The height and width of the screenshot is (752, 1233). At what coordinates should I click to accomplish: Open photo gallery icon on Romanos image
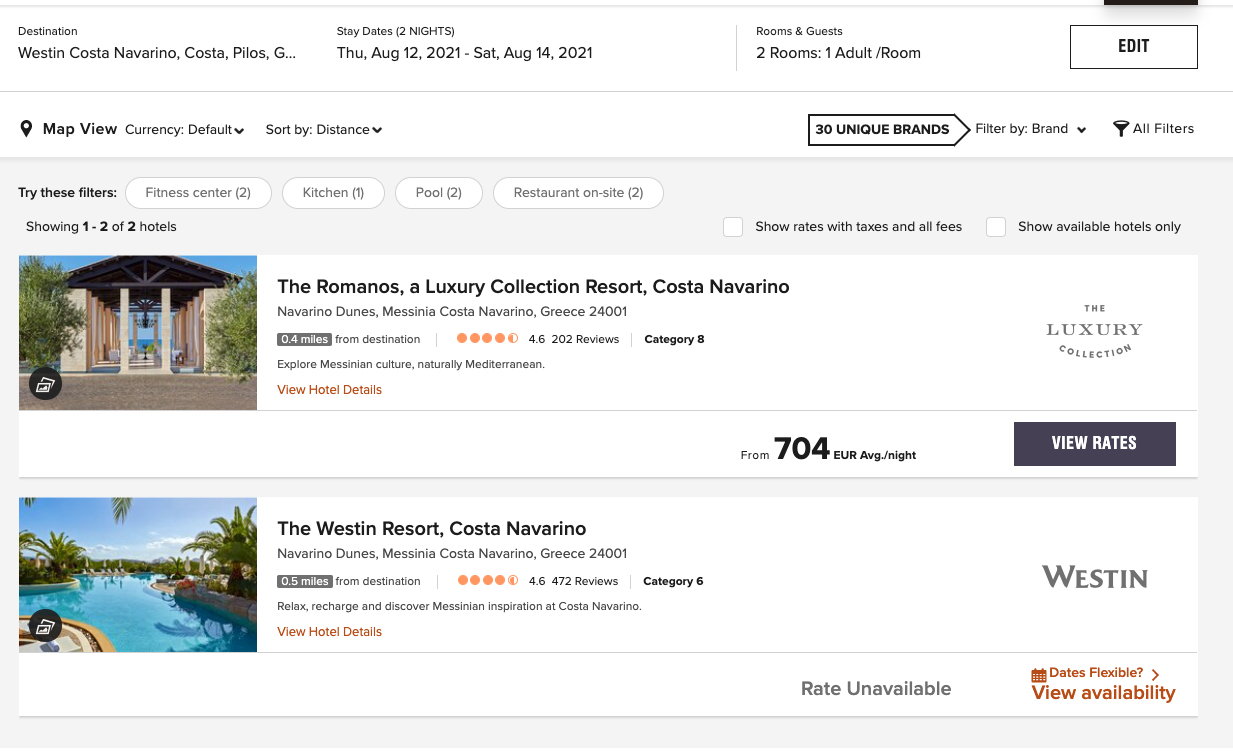tap(45, 383)
